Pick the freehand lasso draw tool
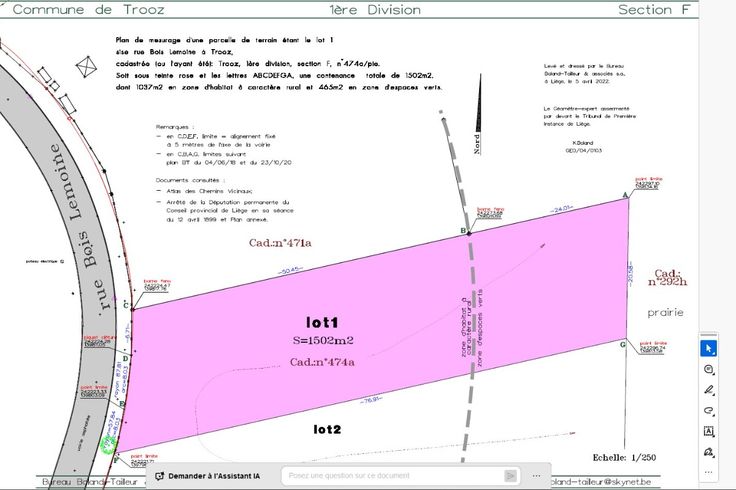This screenshot has width=736, height=490. [709, 411]
